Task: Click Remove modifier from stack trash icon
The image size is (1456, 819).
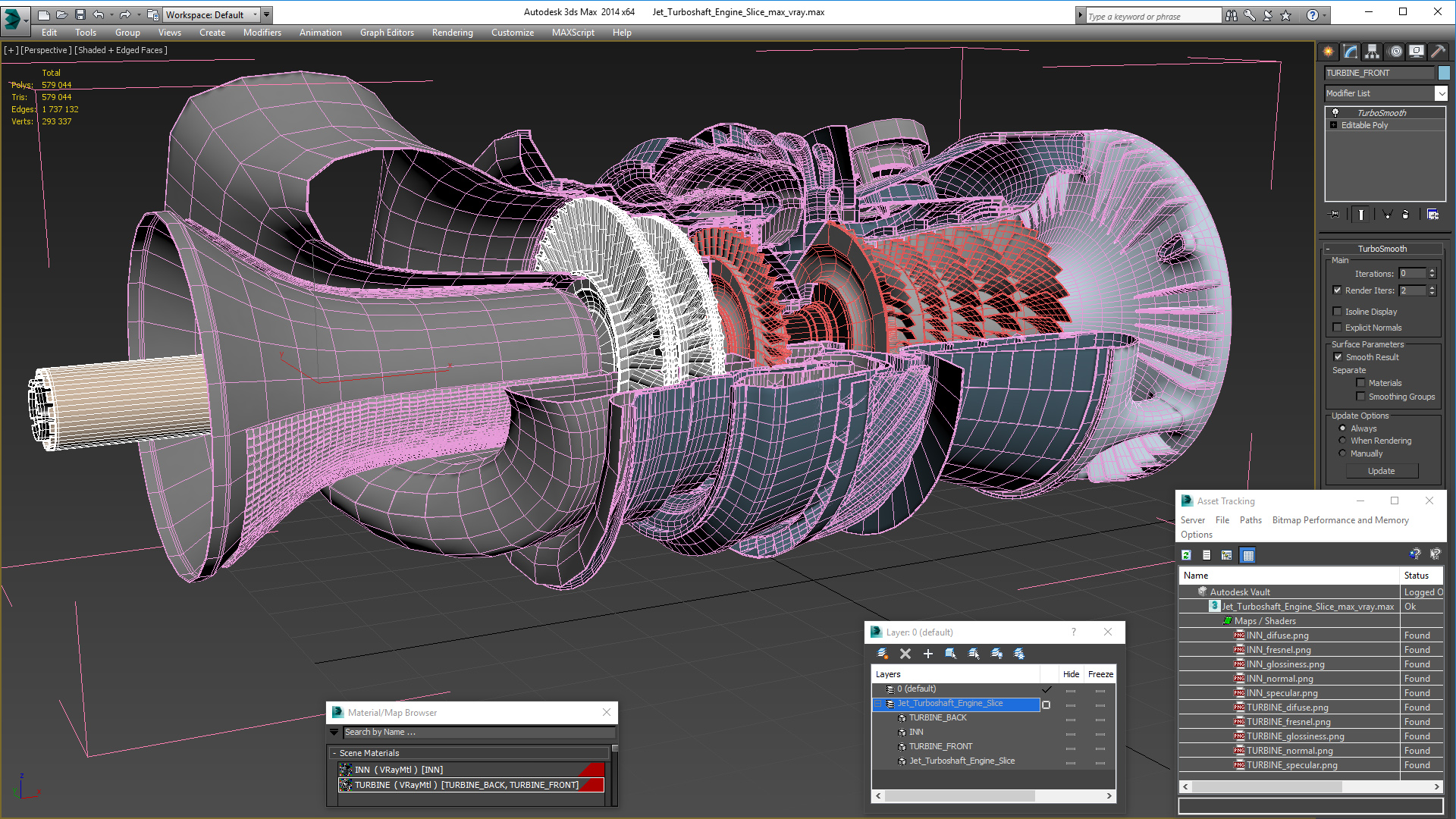Action: pyautogui.click(x=1405, y=215)
